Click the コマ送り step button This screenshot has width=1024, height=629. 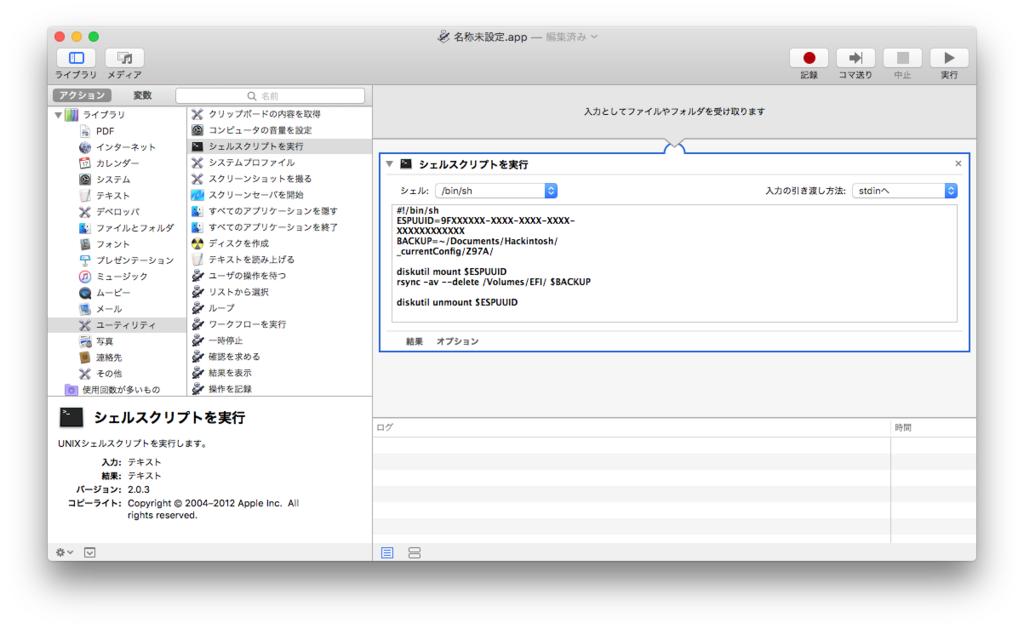pyautogui.click(x=856, y=58)
